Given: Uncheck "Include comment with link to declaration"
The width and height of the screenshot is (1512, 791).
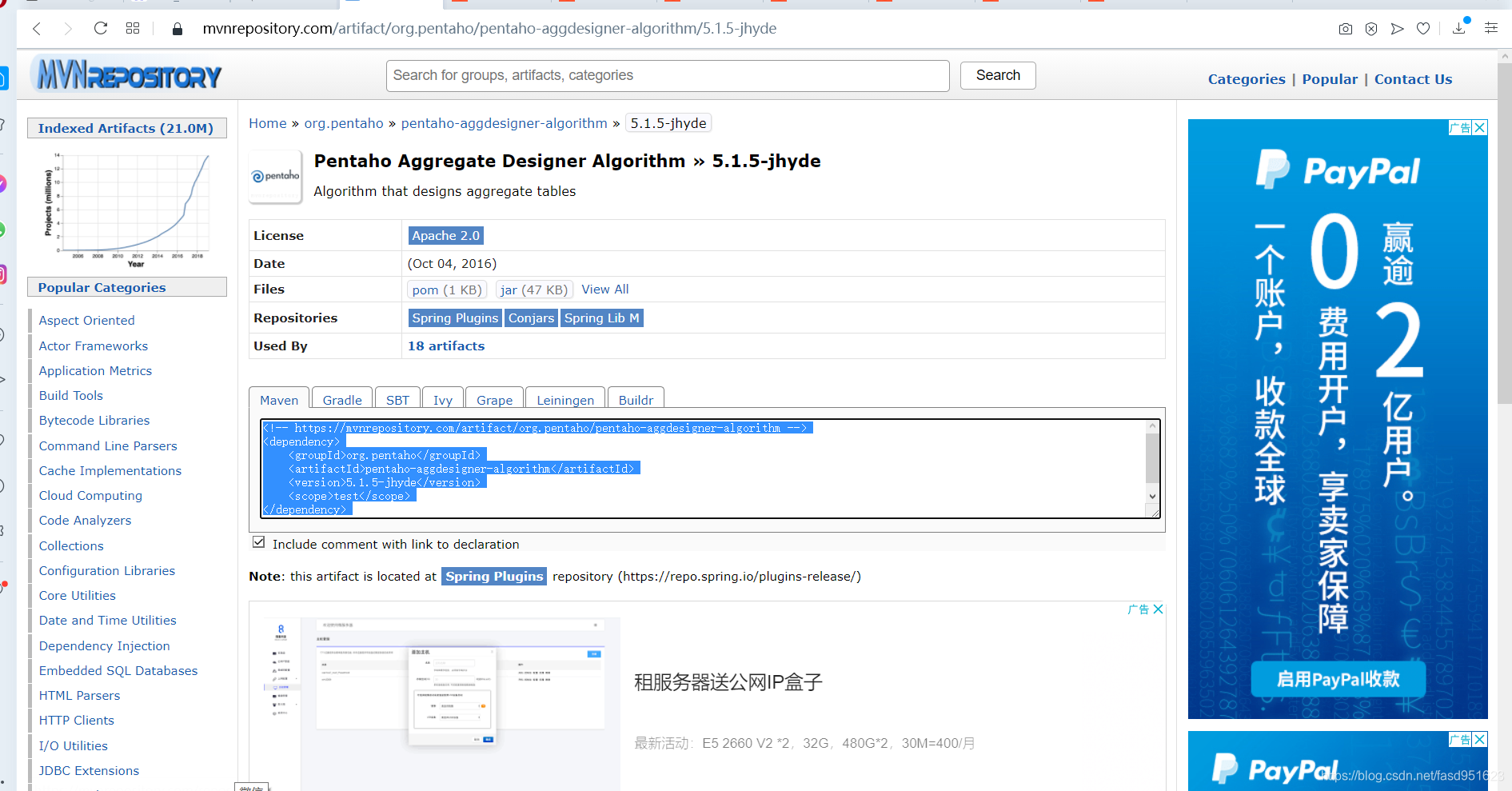Looking at the screenshot, I should click(x=258, y=541).
